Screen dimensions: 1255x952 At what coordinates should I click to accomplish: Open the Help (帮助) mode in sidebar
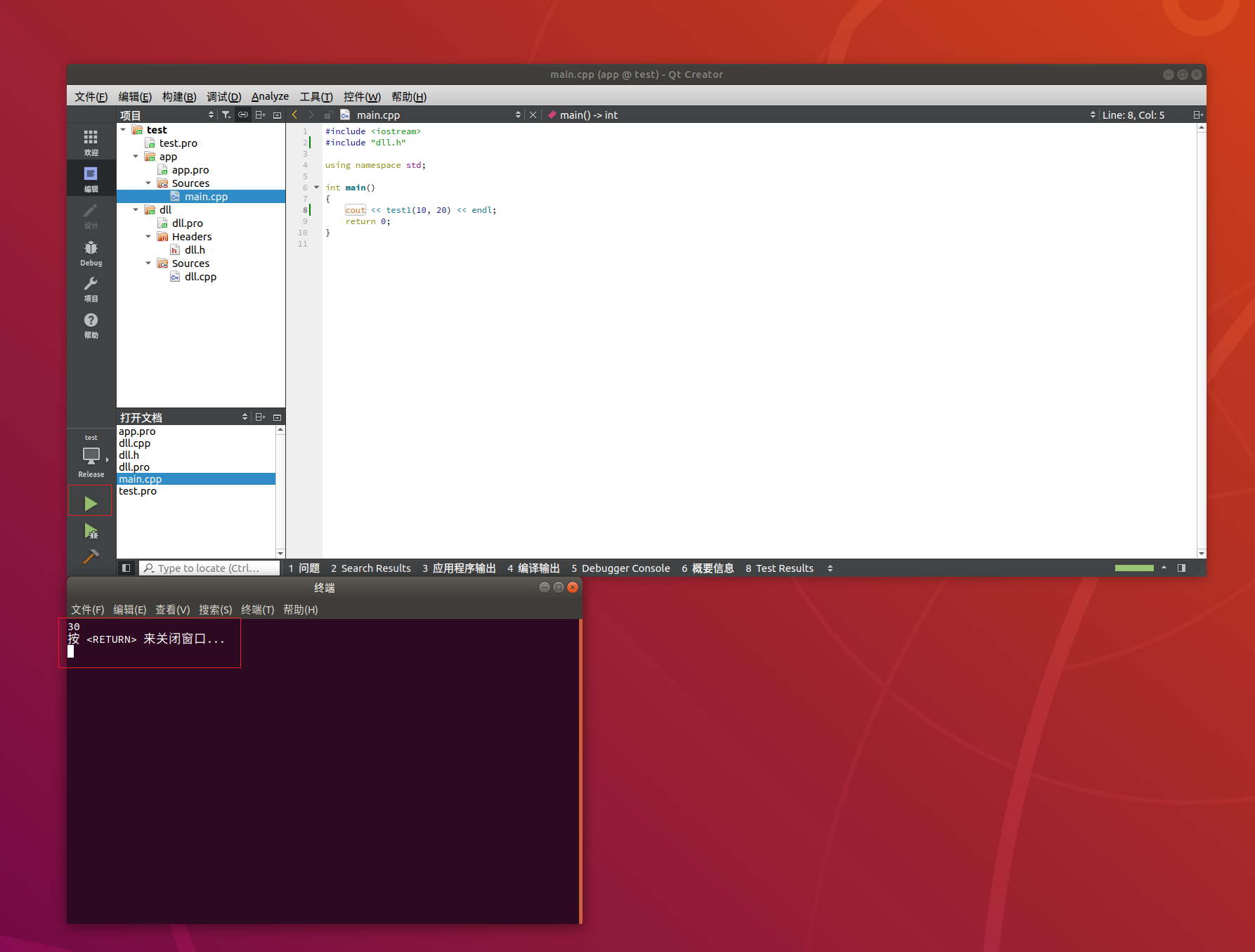pyautogui.click(x=91, y=325)
